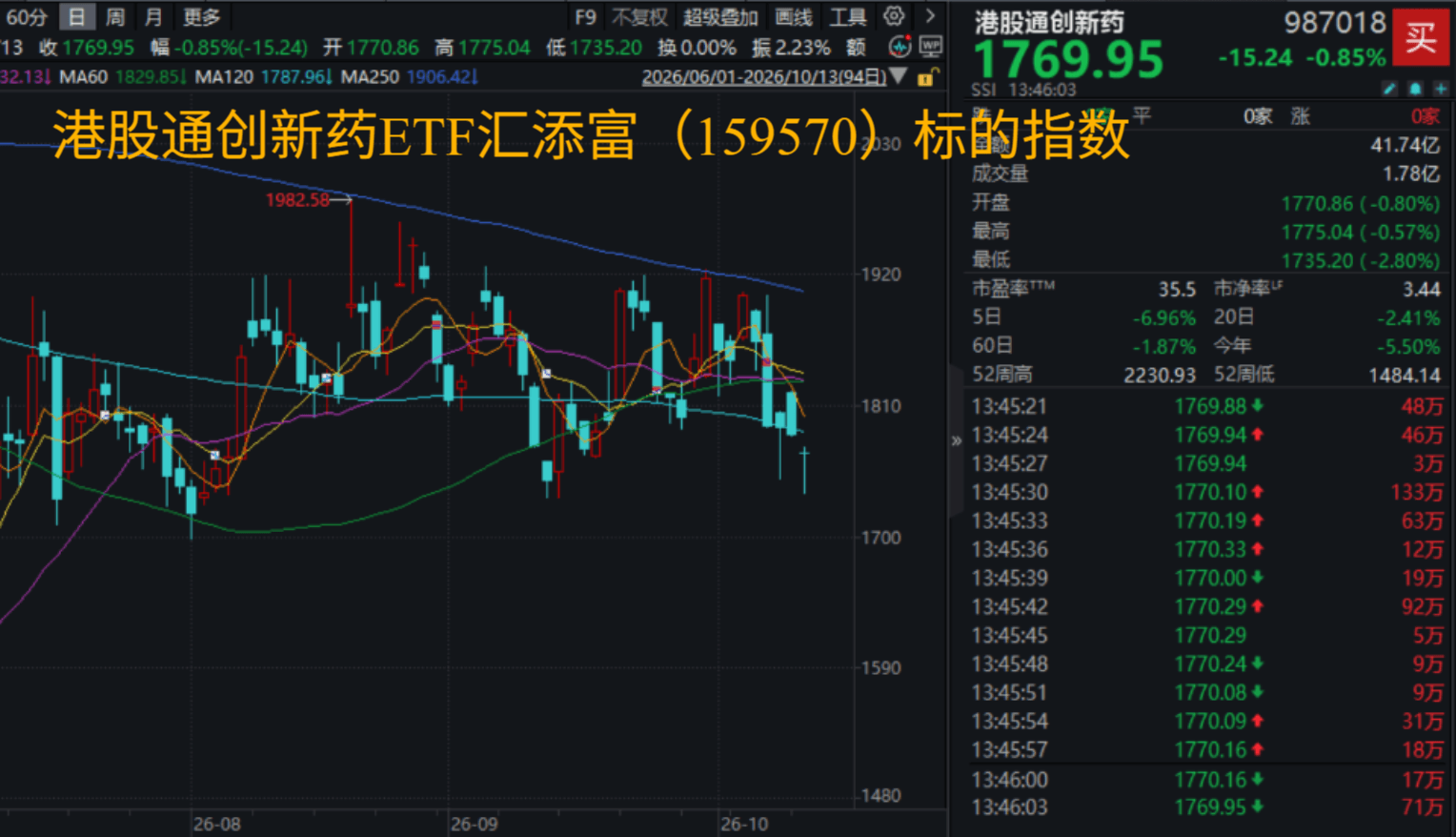Click the 港股通创新药 index name
Viewport: 1456px width, 837px height.
tap(1049, 22)
